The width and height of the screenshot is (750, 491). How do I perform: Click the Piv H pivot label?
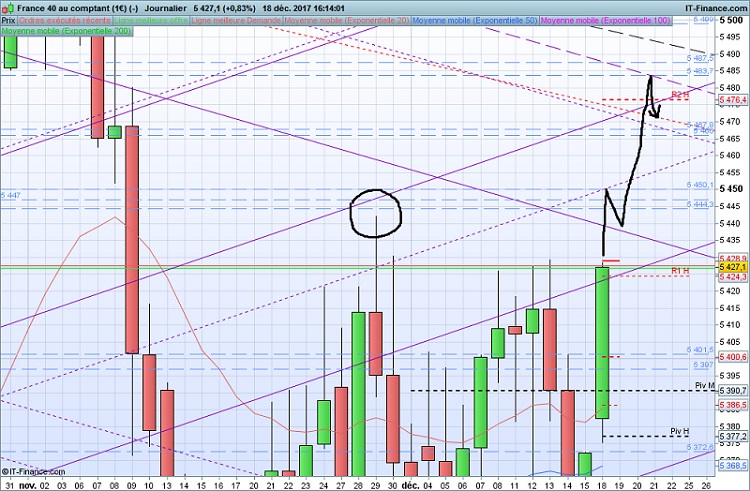(679, 431)
